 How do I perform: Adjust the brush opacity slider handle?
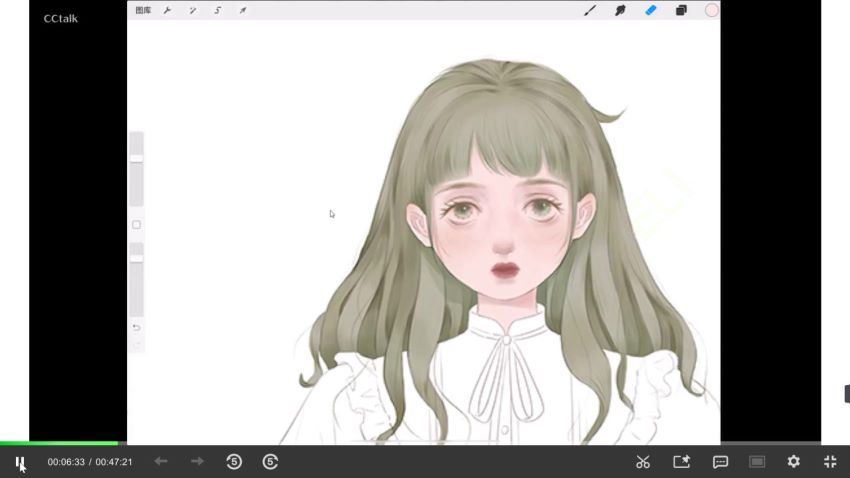point(137,259)
